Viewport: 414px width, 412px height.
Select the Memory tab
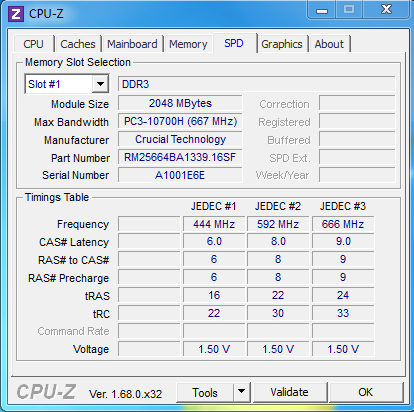188,44
